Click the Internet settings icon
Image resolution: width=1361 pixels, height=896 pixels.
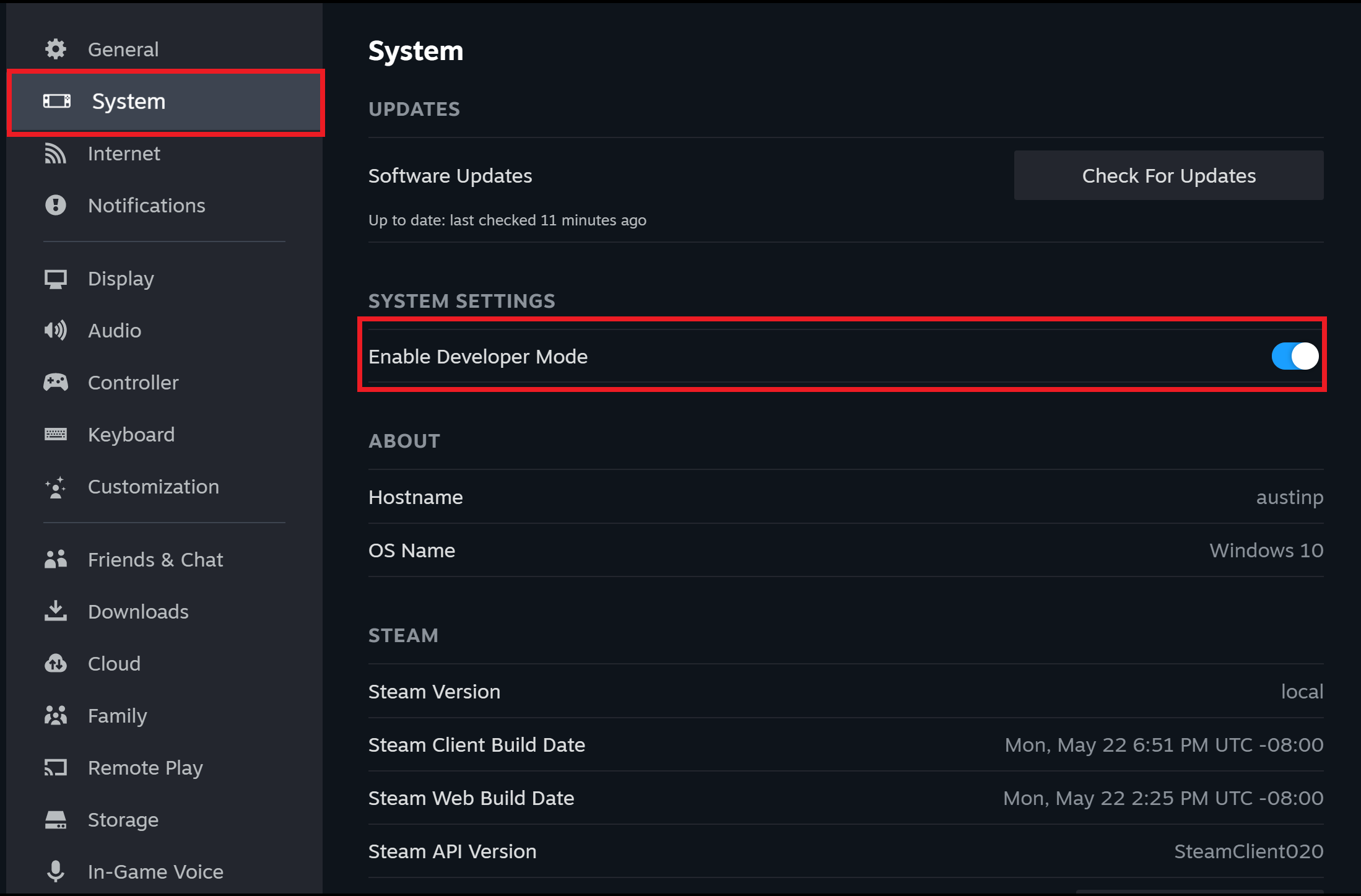[55, 153]
